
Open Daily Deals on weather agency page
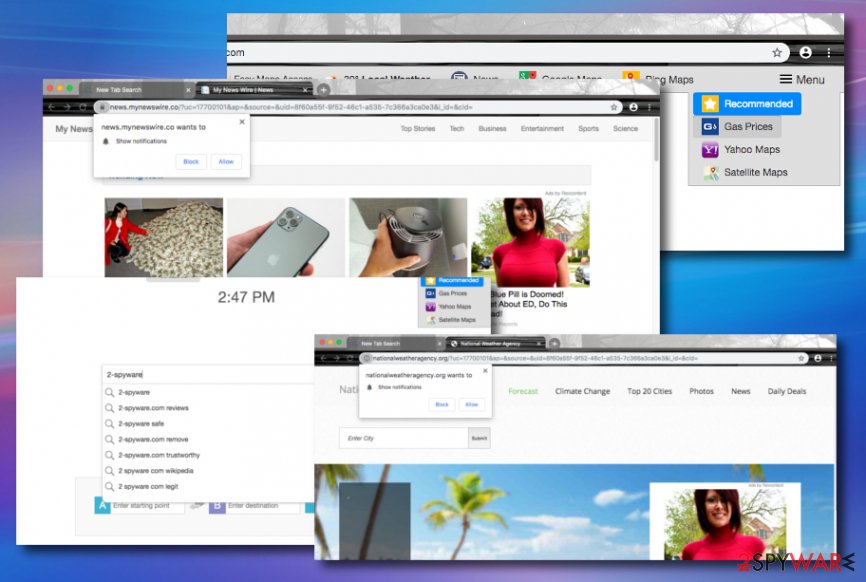pos(786,391)
